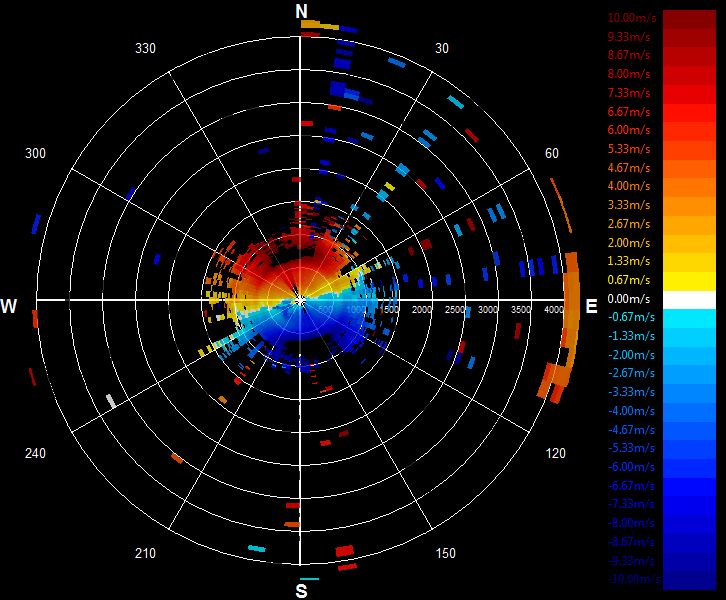
Task: Click the 330 degree azimuth label
Action: point(145,49)
